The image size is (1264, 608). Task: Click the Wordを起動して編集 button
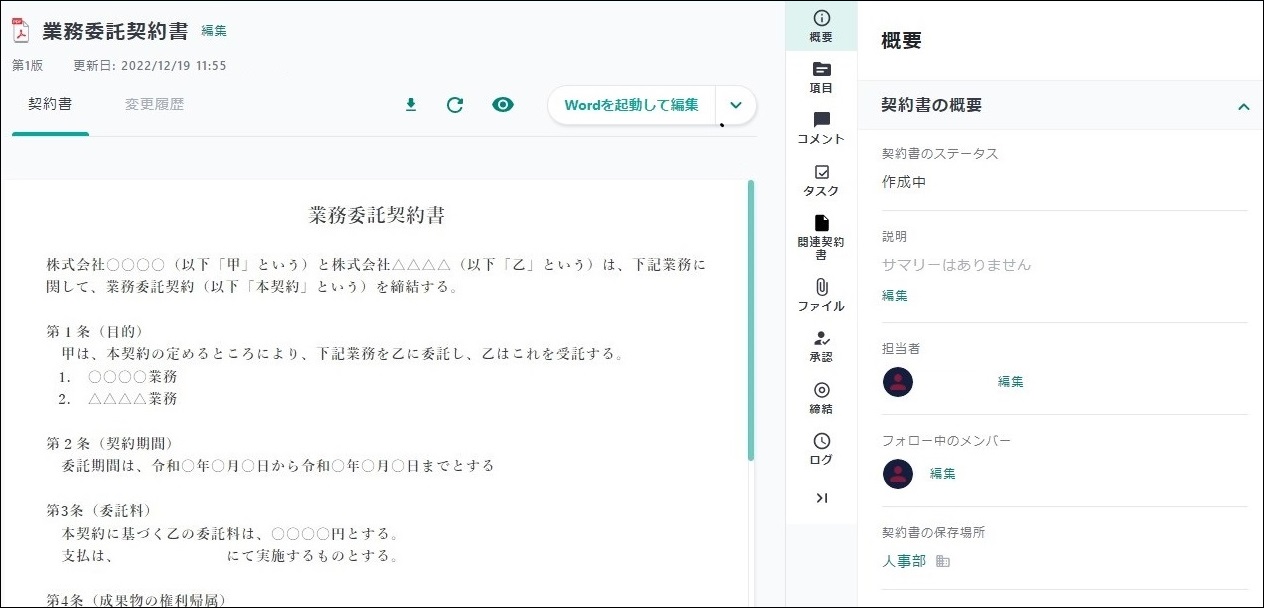click(631, 105)
